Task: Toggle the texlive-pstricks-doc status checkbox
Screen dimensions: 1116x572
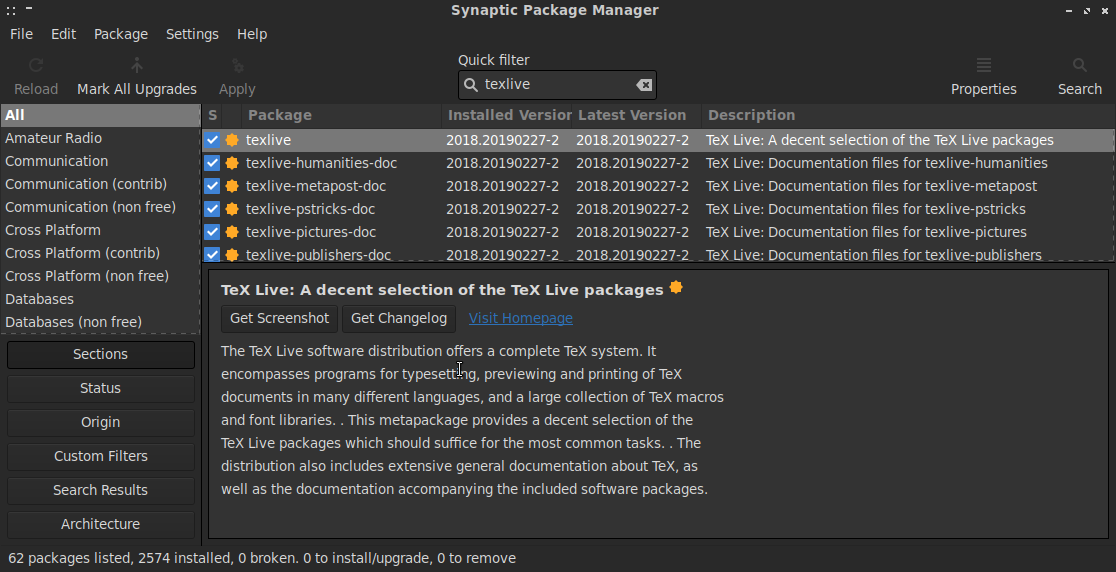Action: [x=212, y=209]
